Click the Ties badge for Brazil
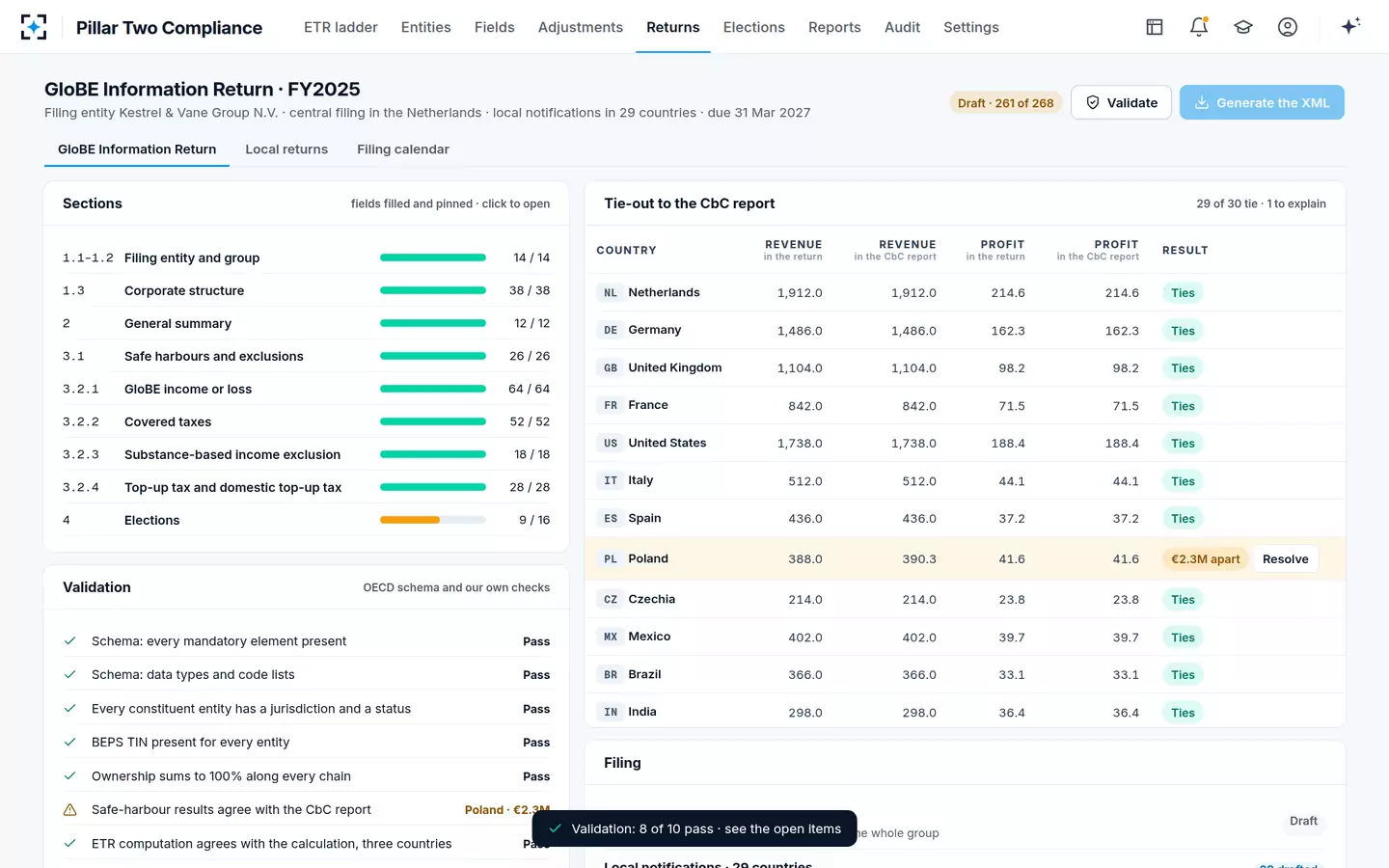 [x=1183, y=675]
